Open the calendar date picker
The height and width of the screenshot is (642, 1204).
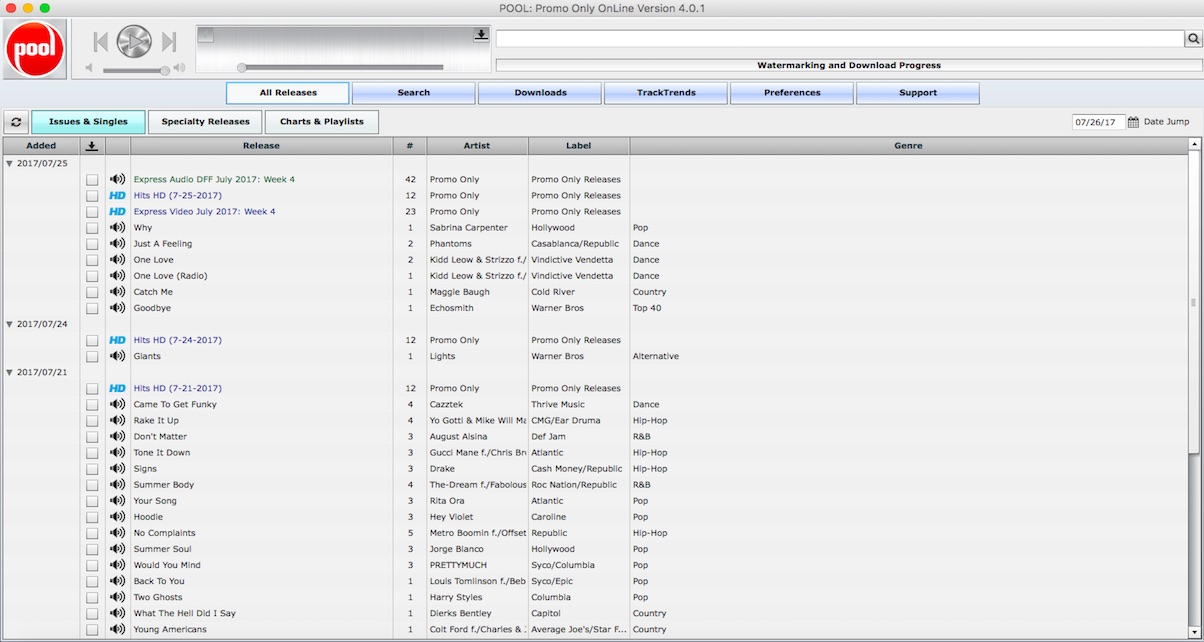pos(1133,122)
